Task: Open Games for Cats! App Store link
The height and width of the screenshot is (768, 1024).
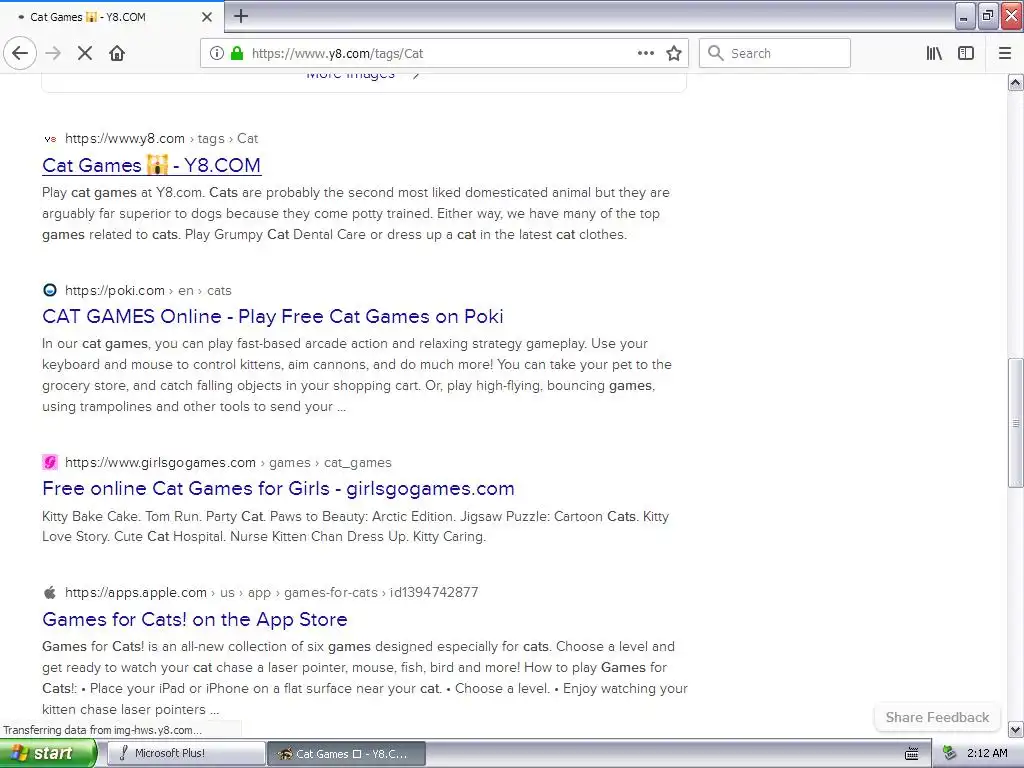Action: point(195,619)
